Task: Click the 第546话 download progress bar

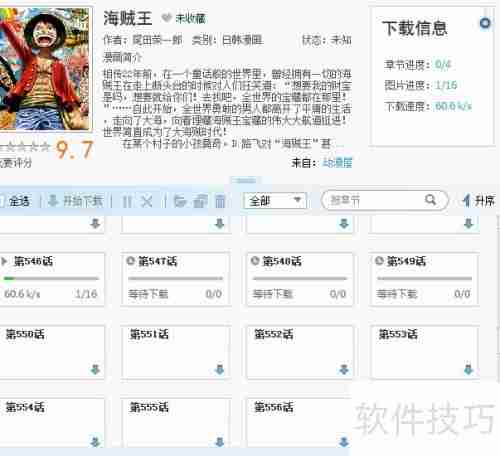Action: (x=52, y=278)
